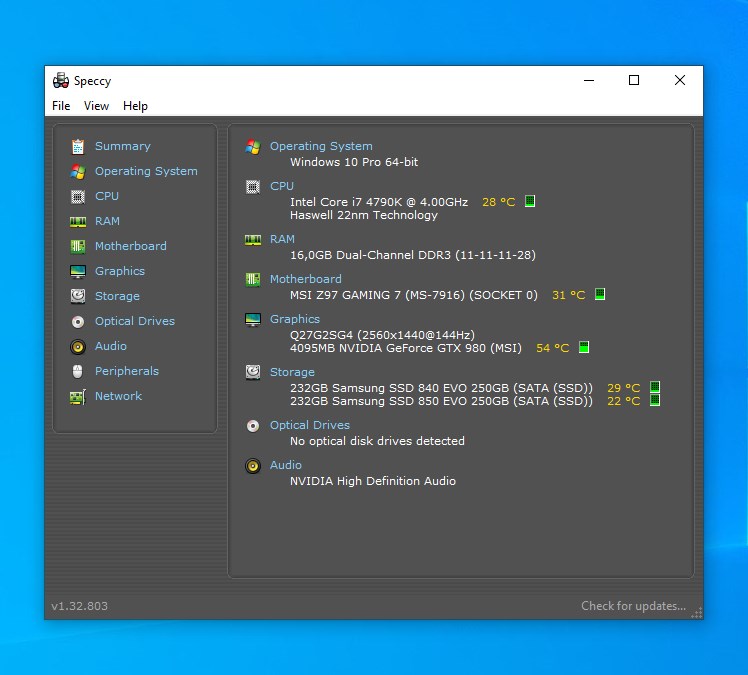
Task: Open the RAM section in the sidebar
Action: pyautogui.click(x=107, y=221)
